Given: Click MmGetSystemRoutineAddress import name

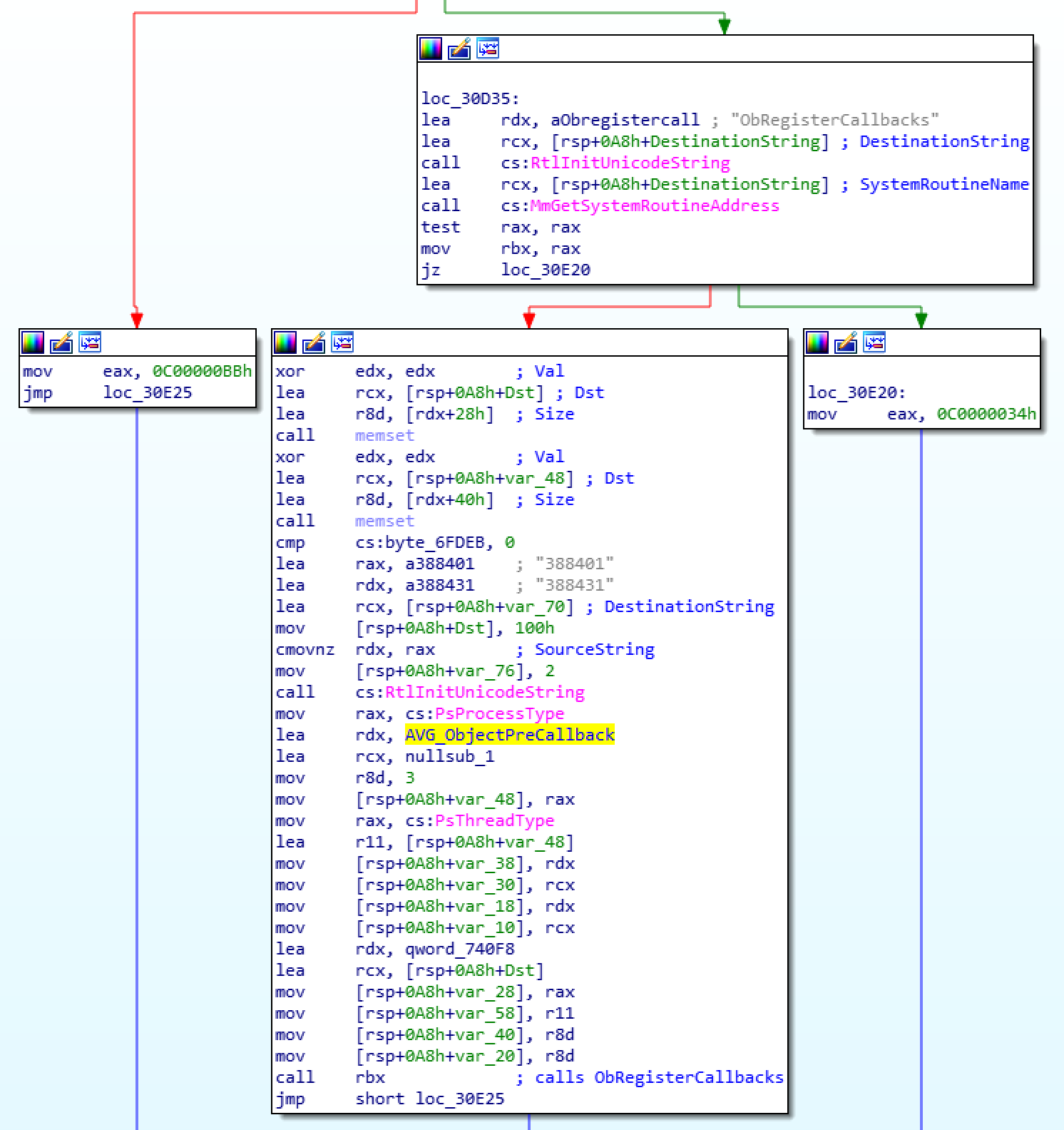Looking at the screenshot, I should [x=655, y=205].
